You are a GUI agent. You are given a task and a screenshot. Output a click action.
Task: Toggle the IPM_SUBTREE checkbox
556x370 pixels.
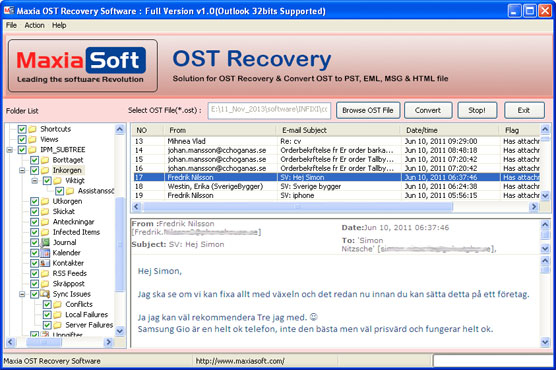[22, 150]
